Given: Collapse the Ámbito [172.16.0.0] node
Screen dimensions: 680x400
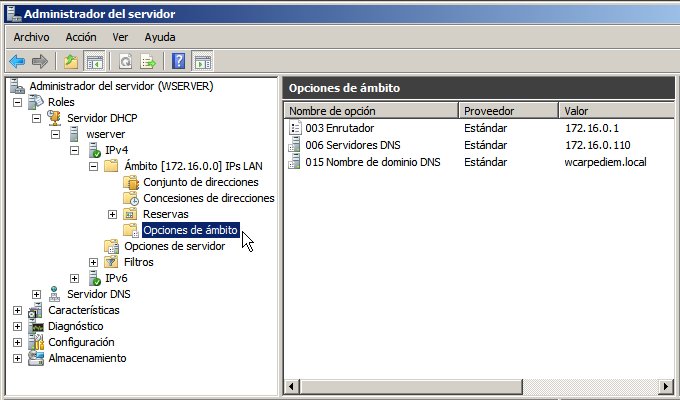Looking at the screenshot, I should pyautogui.click(x=93, y=167).
